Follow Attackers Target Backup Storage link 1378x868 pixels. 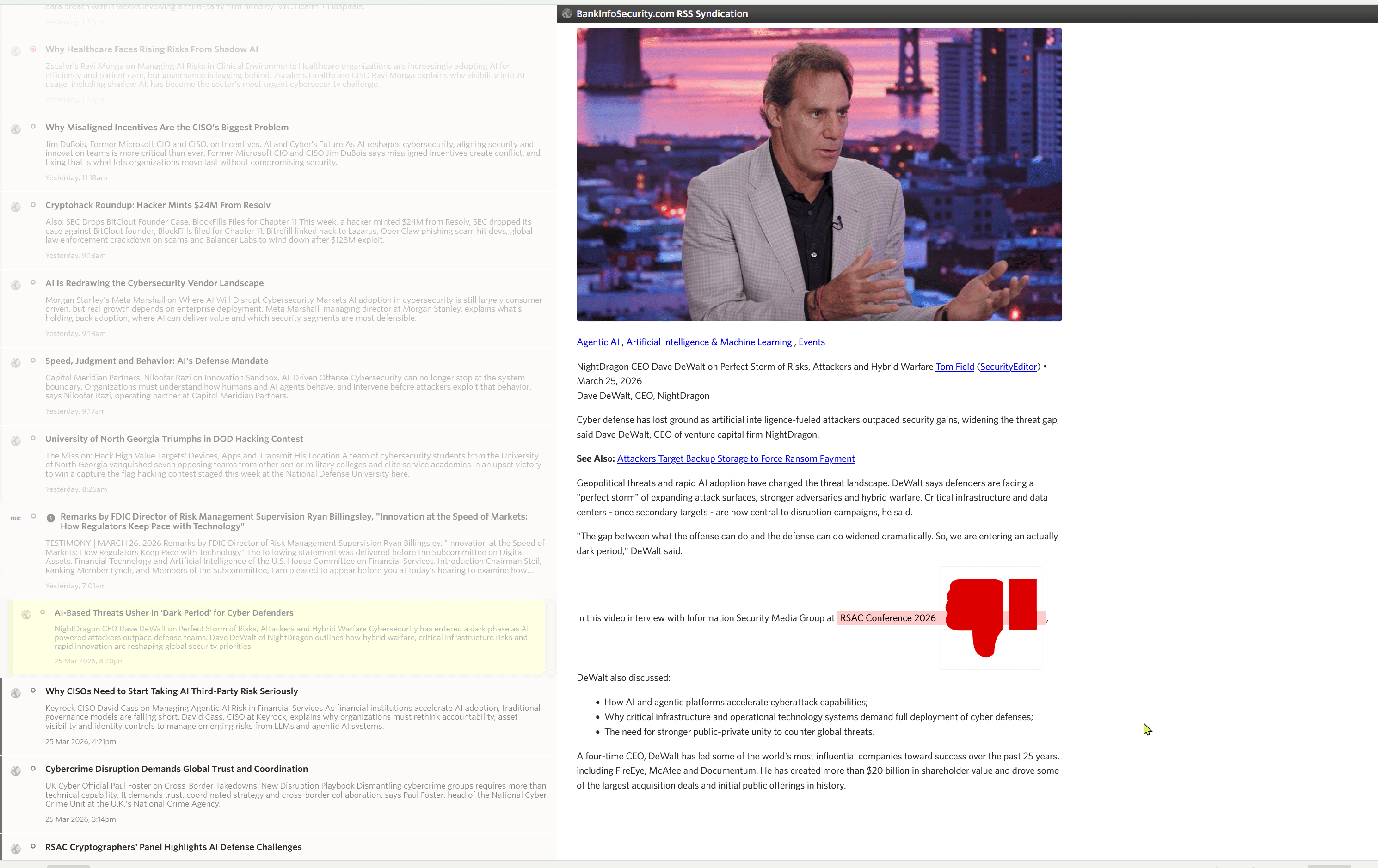(x=735, y=458)
